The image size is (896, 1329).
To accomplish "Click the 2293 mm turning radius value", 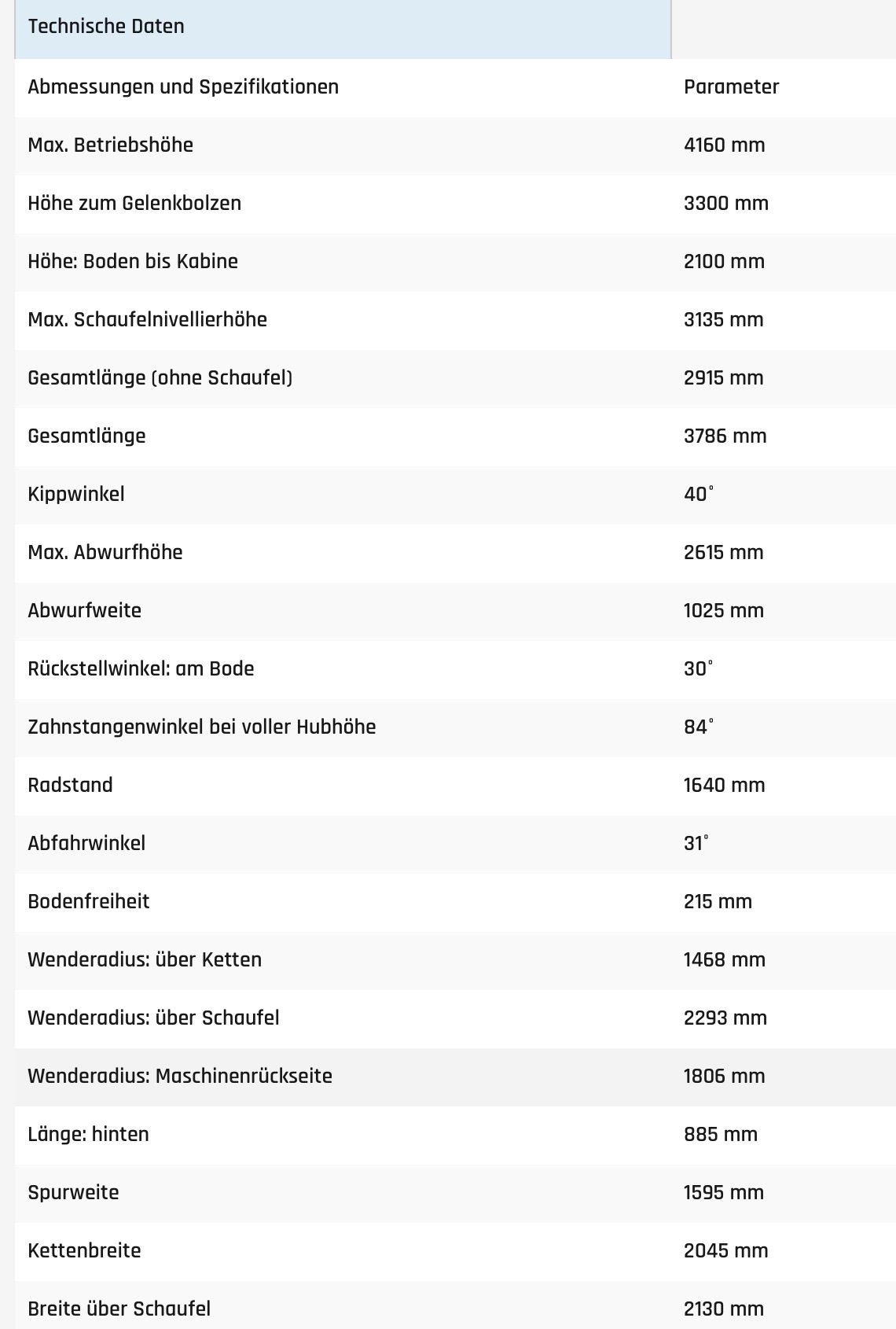I will pos(725,1018).
